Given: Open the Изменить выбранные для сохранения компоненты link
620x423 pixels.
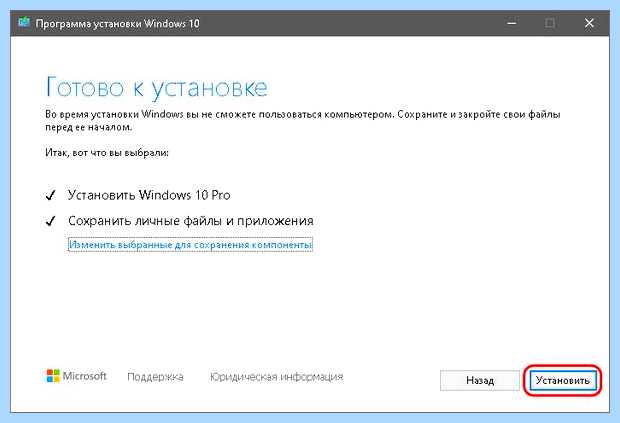Looking at the screenshot, I should pos(190,245).
